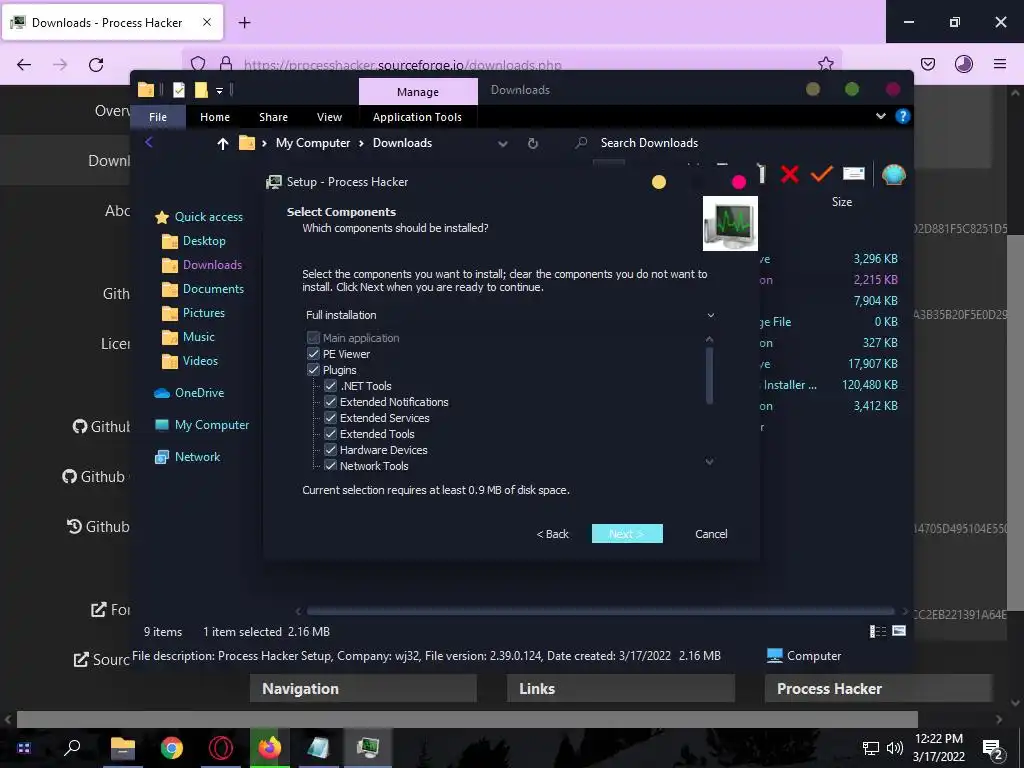This screenshot has width=1024, height=768.
Task: Click the Back button in setup
Action: pyautogui.click(x=552, y=534)
